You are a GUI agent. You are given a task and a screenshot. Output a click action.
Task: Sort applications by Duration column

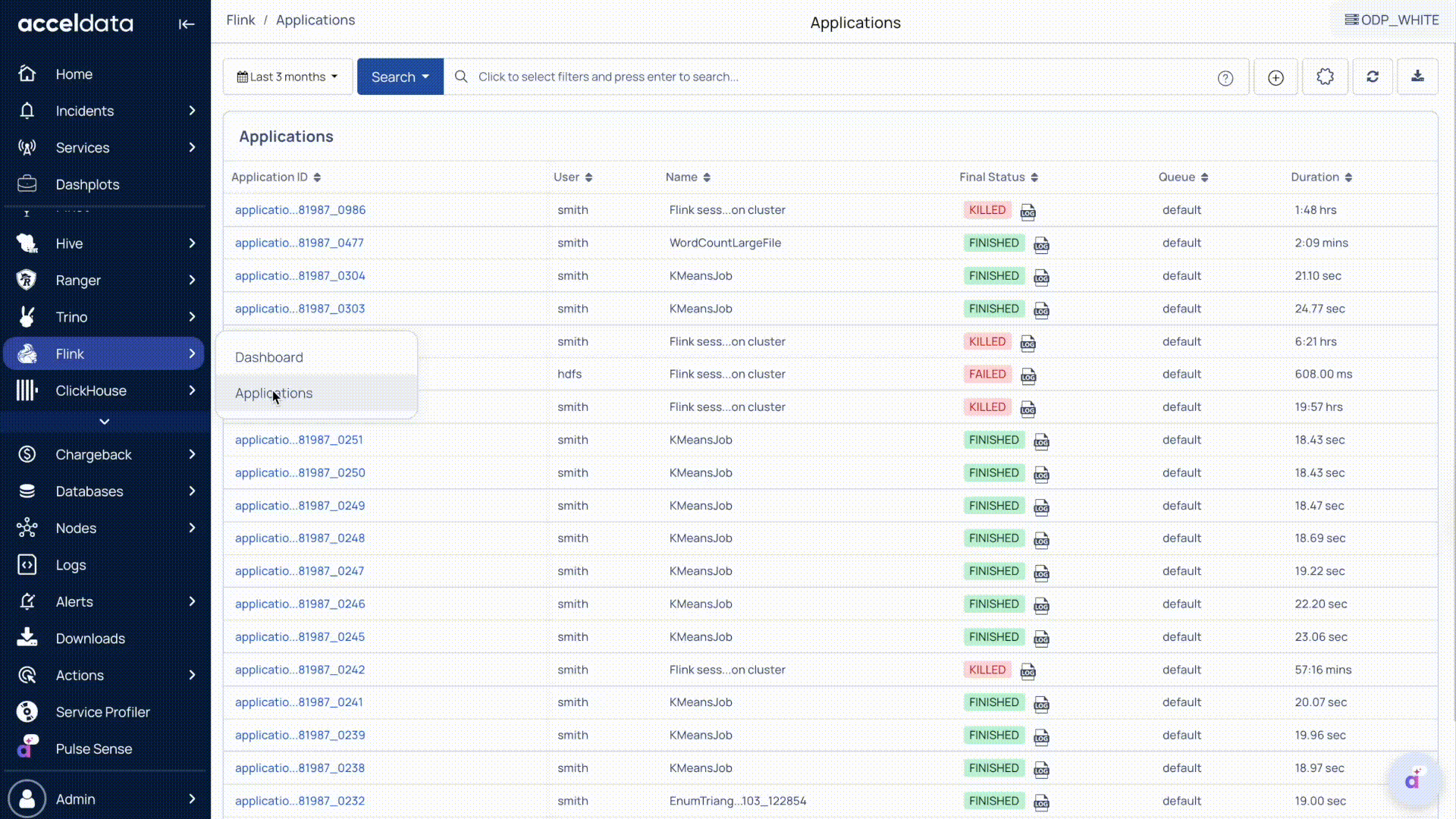(1348, 177)
